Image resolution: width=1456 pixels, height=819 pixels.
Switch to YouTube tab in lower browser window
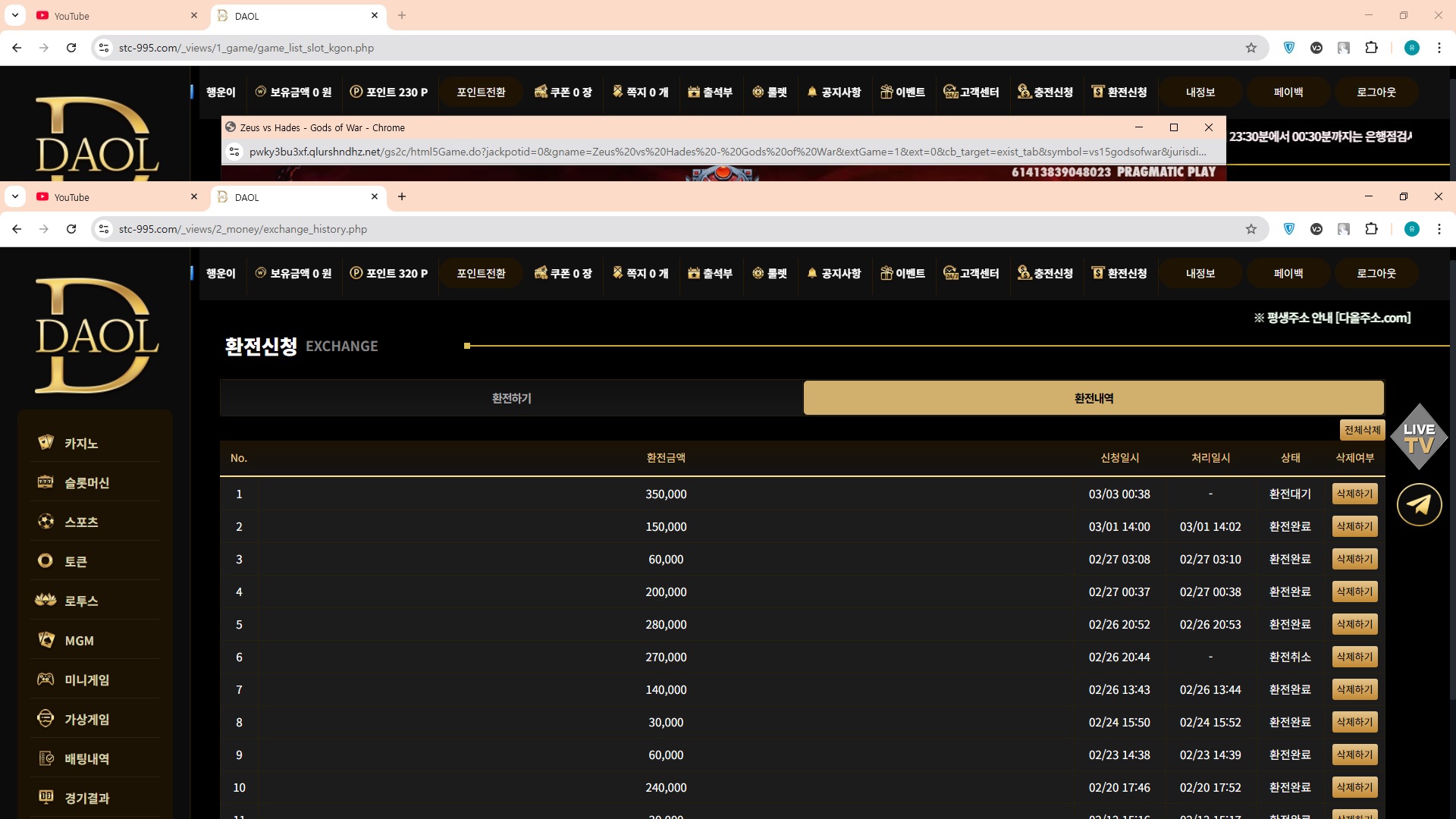72,197
